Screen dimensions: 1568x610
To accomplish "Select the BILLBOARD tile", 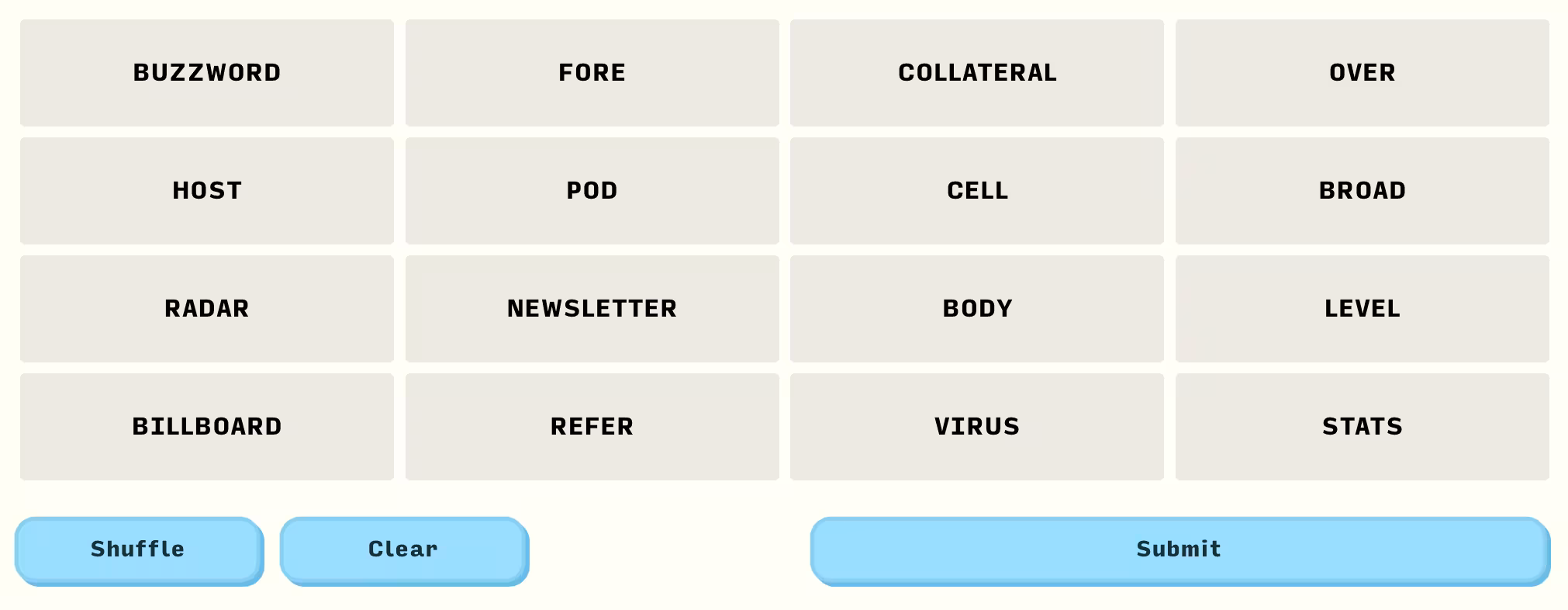I will (207, 427).
